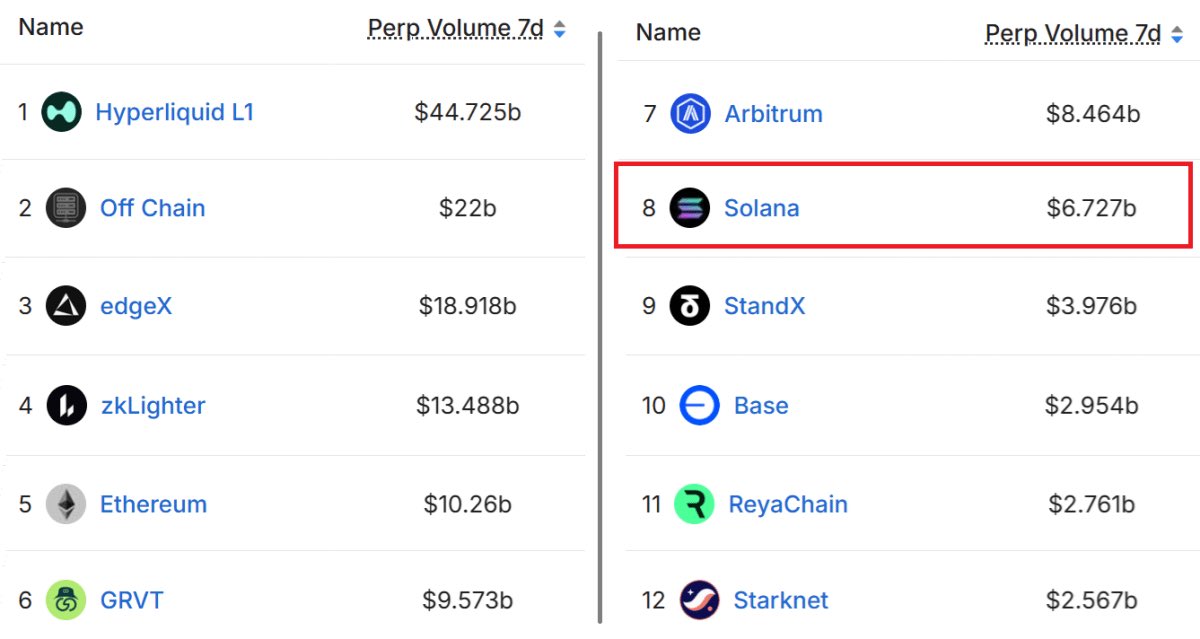The height and width of the screenshot is (639, 1200).
Task: Open the Arbitrum chain link
Action: pyautogui.click(x=773, y=114)
